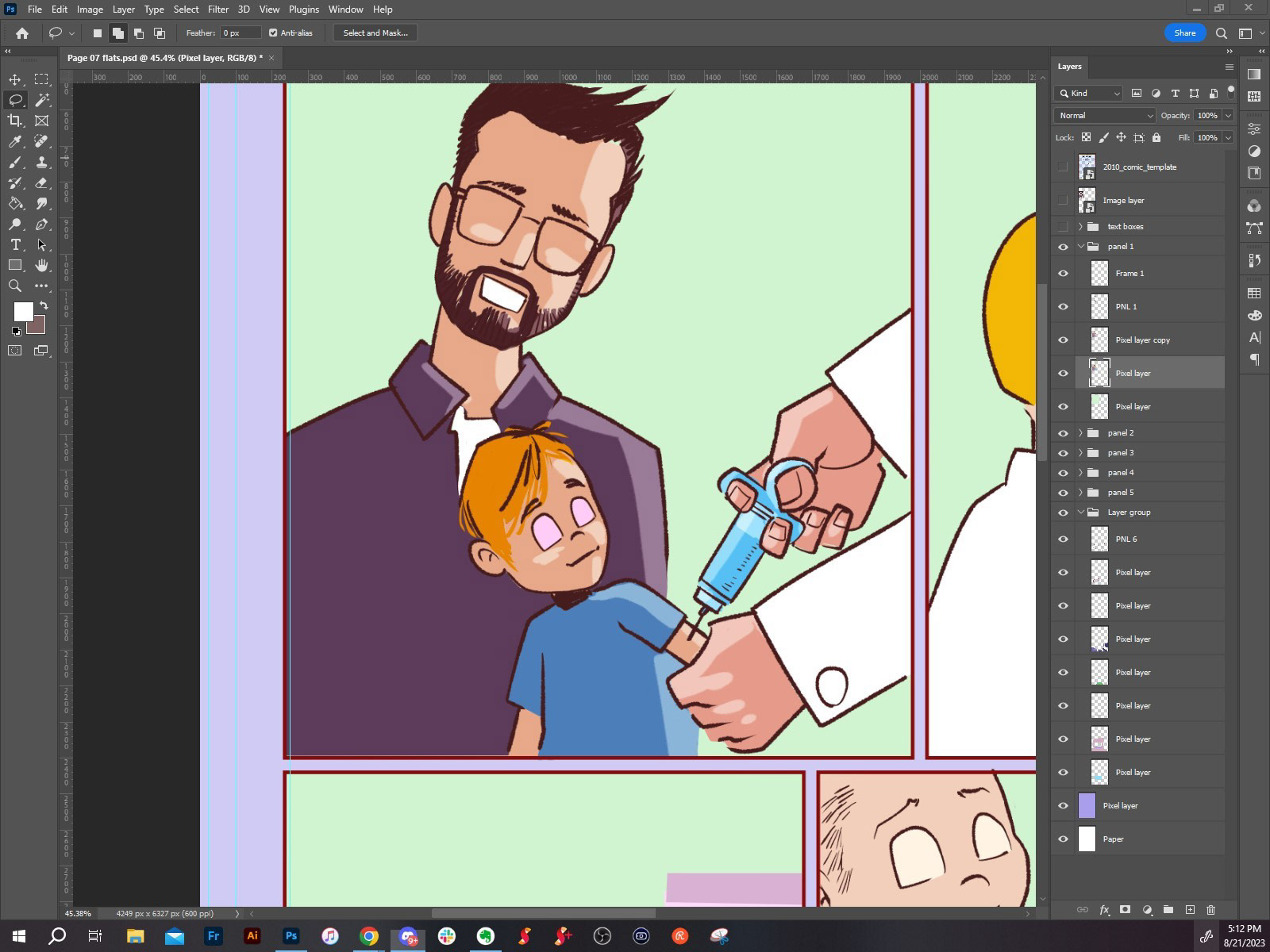The height and width of the screenshot is (952, 1270).
Task: Collapse the Layer group folder
Action: point(1080,512)
